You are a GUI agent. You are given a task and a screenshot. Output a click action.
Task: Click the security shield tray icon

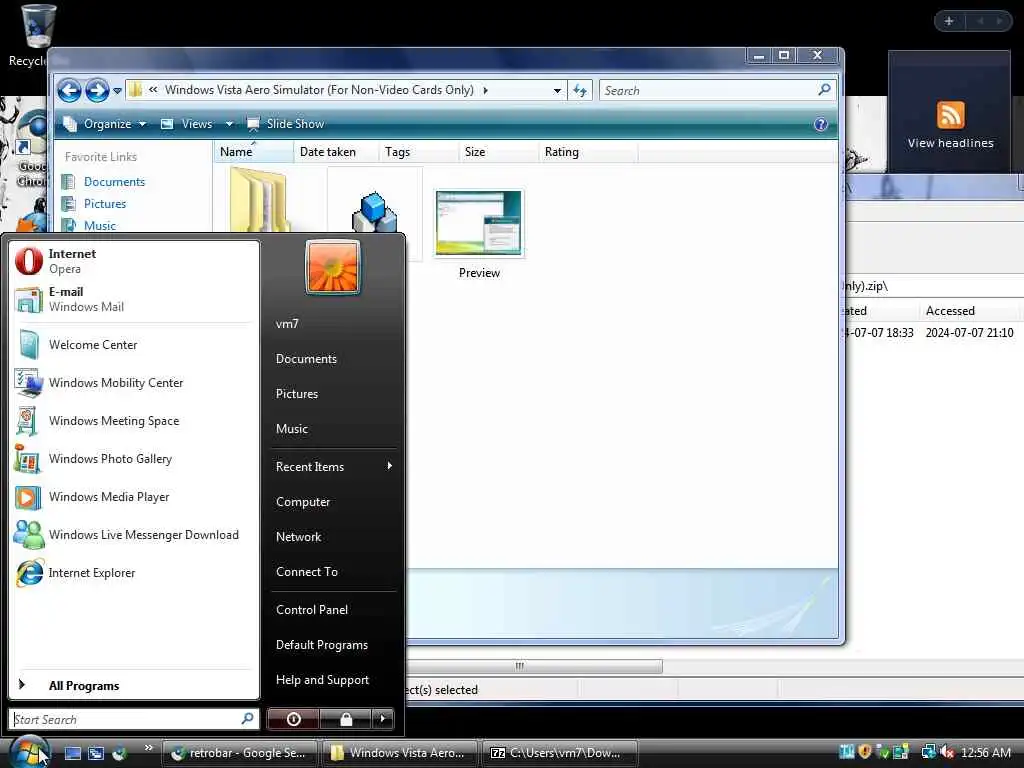865,752
